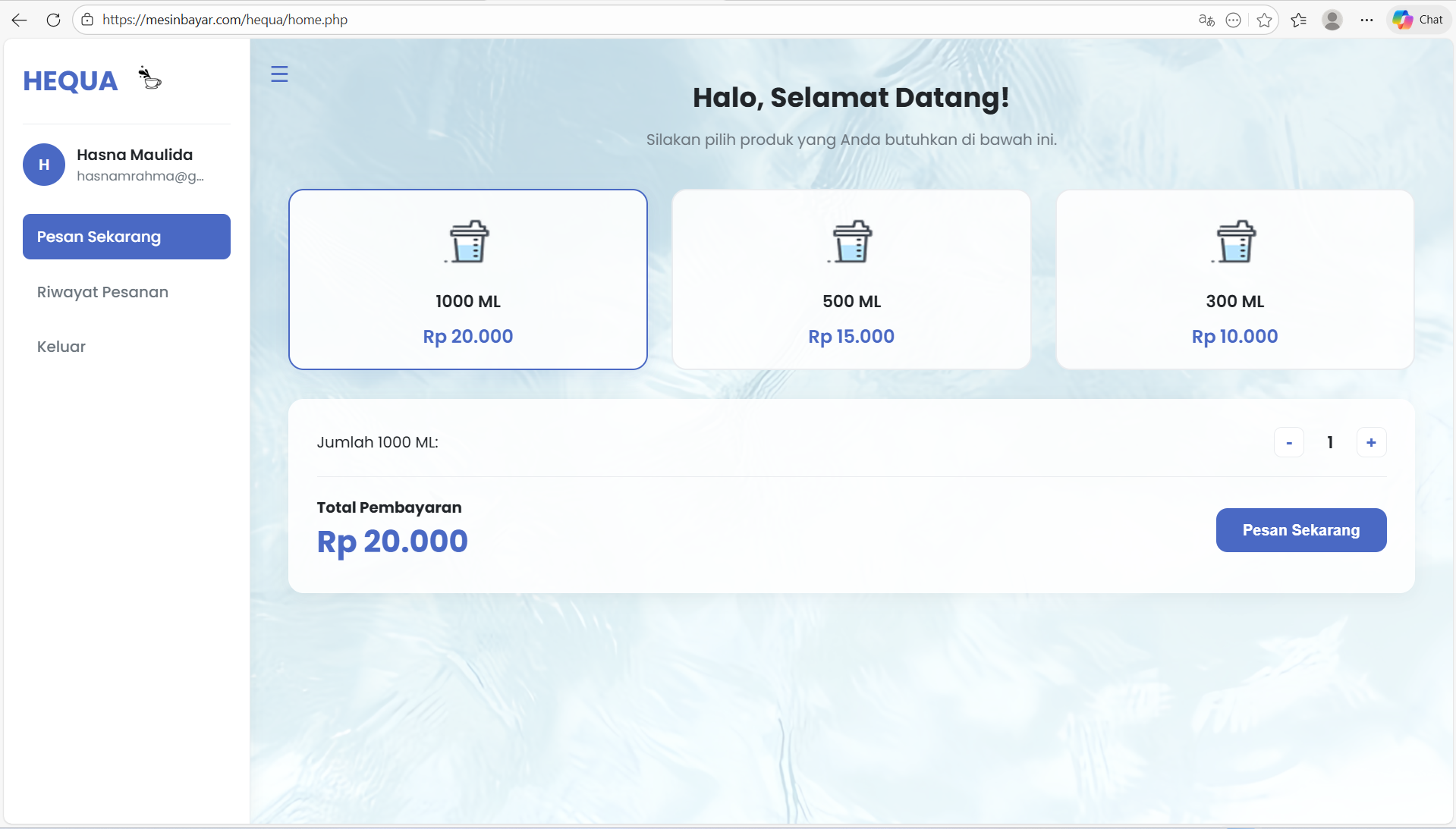Select Keluar to log out
1456x829 pixels.
(61, 347)
